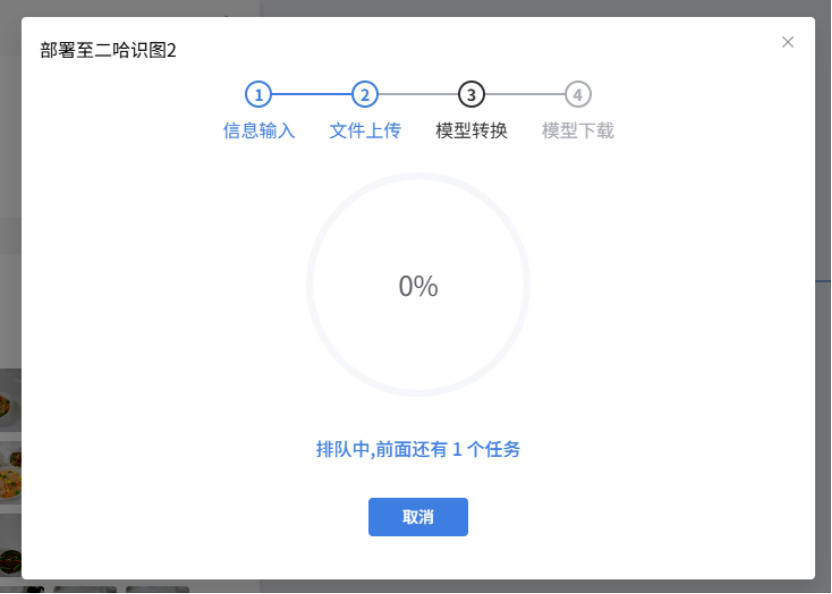Go to the 信息输入 step label
The width and height of the screenshot is (832, 594).
click(258, 131)
